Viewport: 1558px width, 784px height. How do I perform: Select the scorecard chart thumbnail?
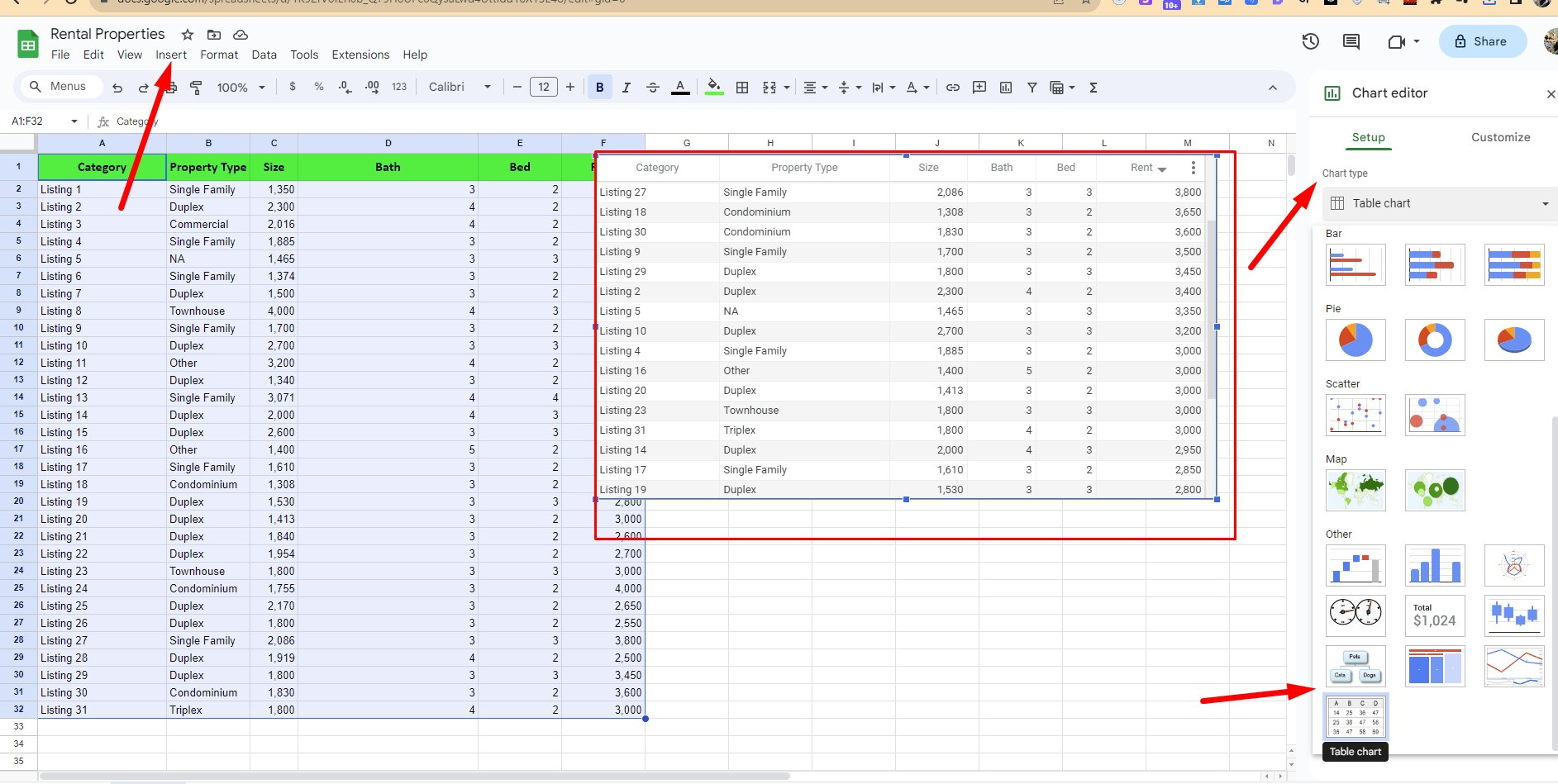[x=1435, y=616]
